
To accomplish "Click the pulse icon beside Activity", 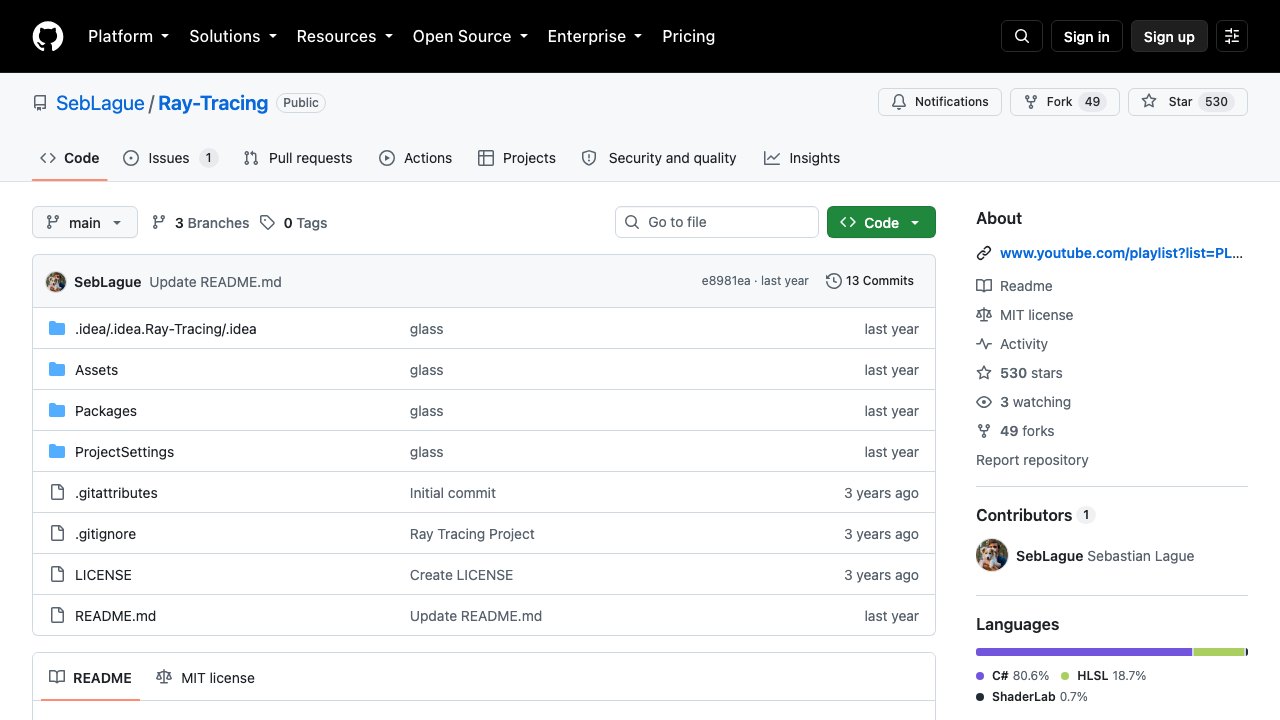I will 984,344.
